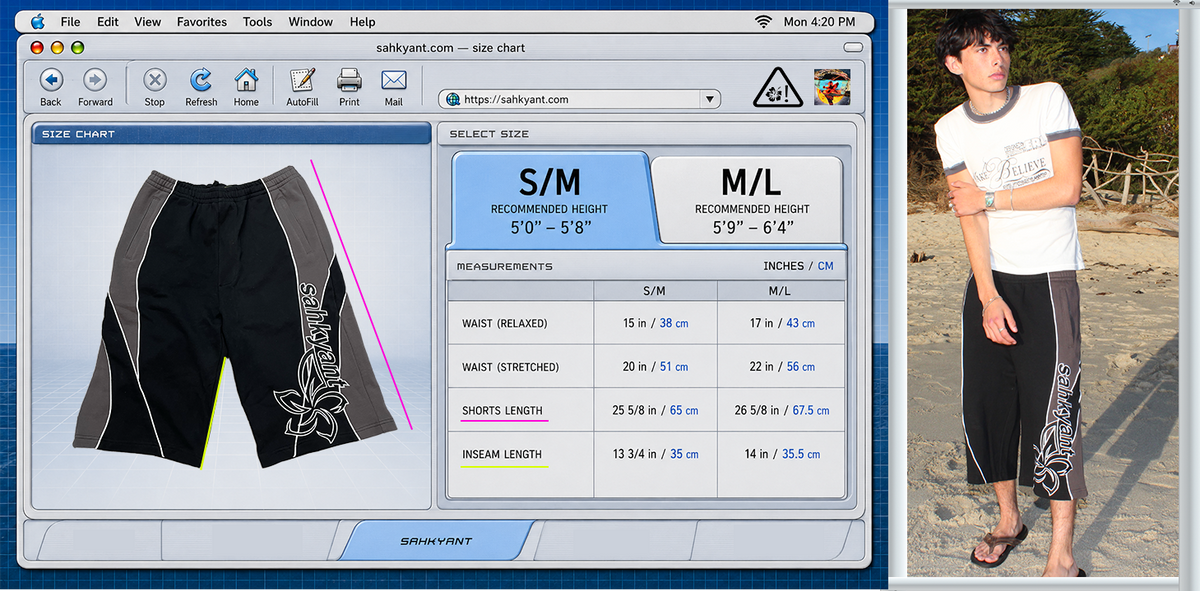Click the Stop loading icon
The width and height of the screenshot is (1200, 591).
point(154,80)
